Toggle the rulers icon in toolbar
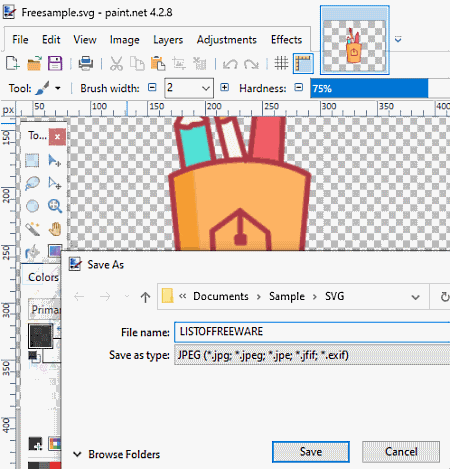The height and width of the screenshot is (469, 450). 303,63
